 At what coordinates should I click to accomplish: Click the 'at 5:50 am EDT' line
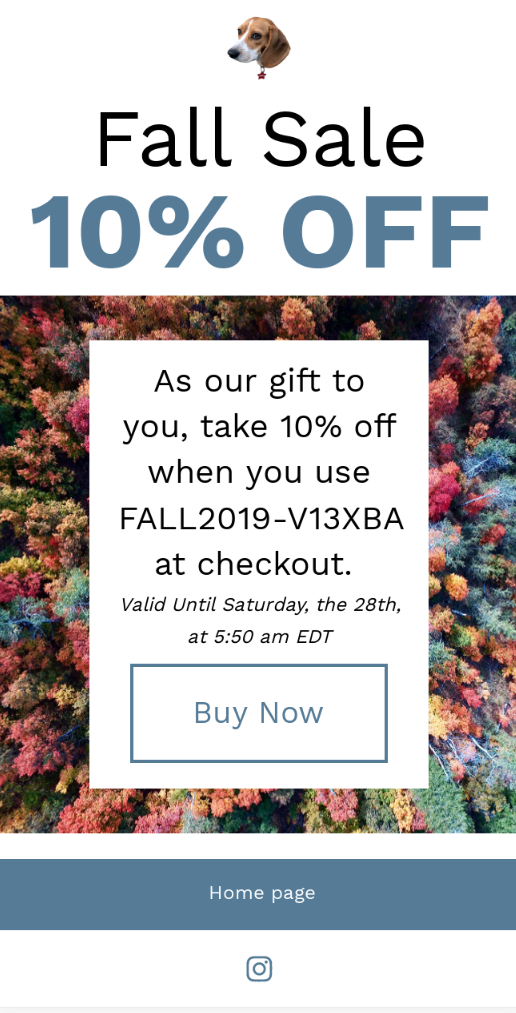260,637
